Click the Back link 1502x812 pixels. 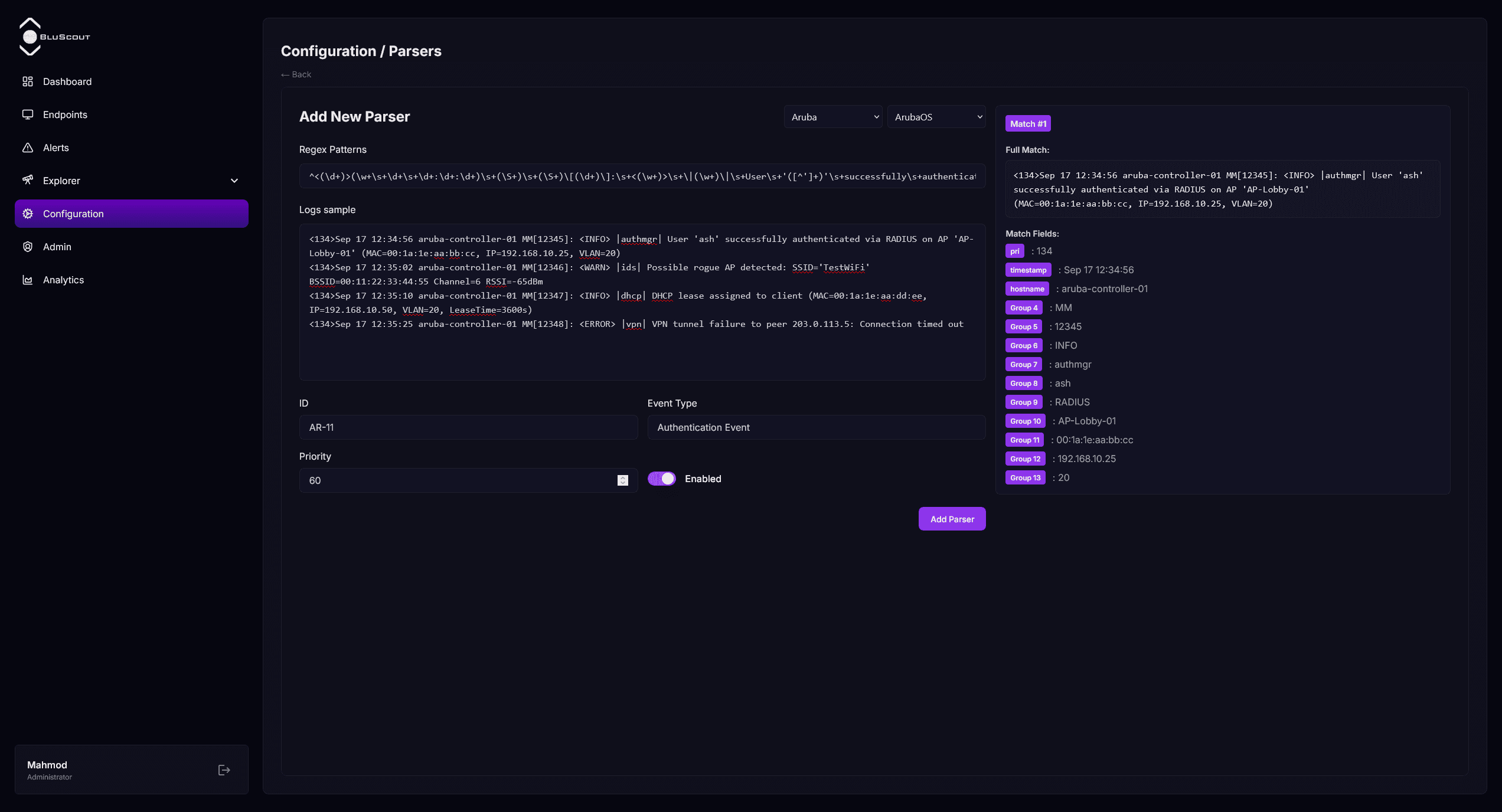[296, 74]
